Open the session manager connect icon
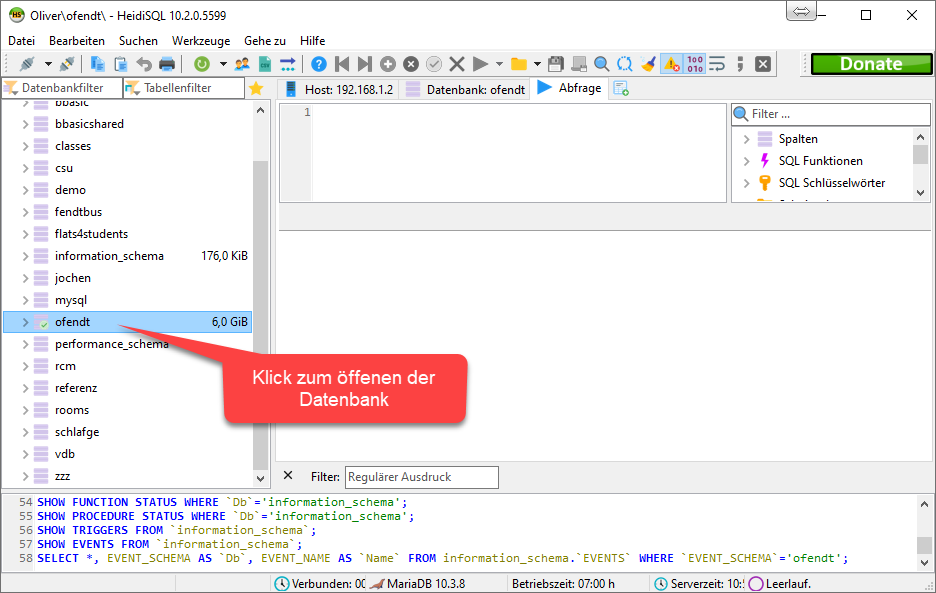This screenshot has width=936, height=593. click(x=27, y=64)
